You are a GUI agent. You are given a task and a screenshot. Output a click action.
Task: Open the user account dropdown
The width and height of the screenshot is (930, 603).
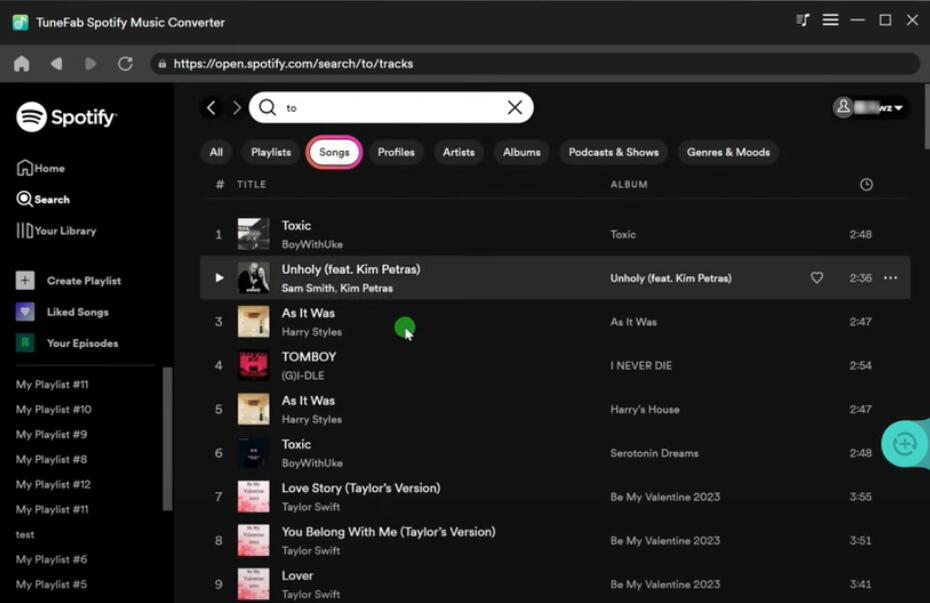[x=869, y=108]
